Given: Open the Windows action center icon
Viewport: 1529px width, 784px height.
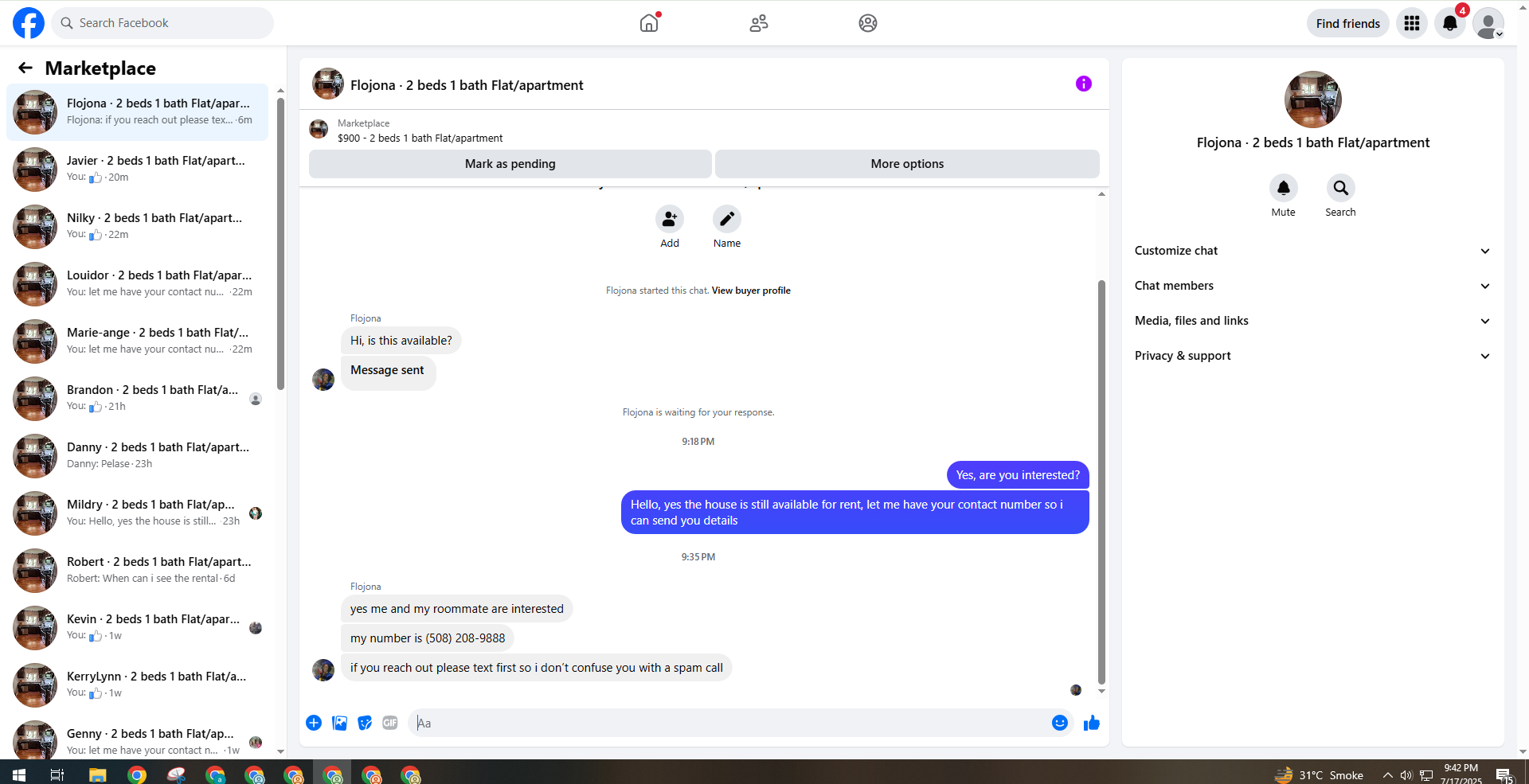Looking at the screenshot, I should pos(1504,775).
